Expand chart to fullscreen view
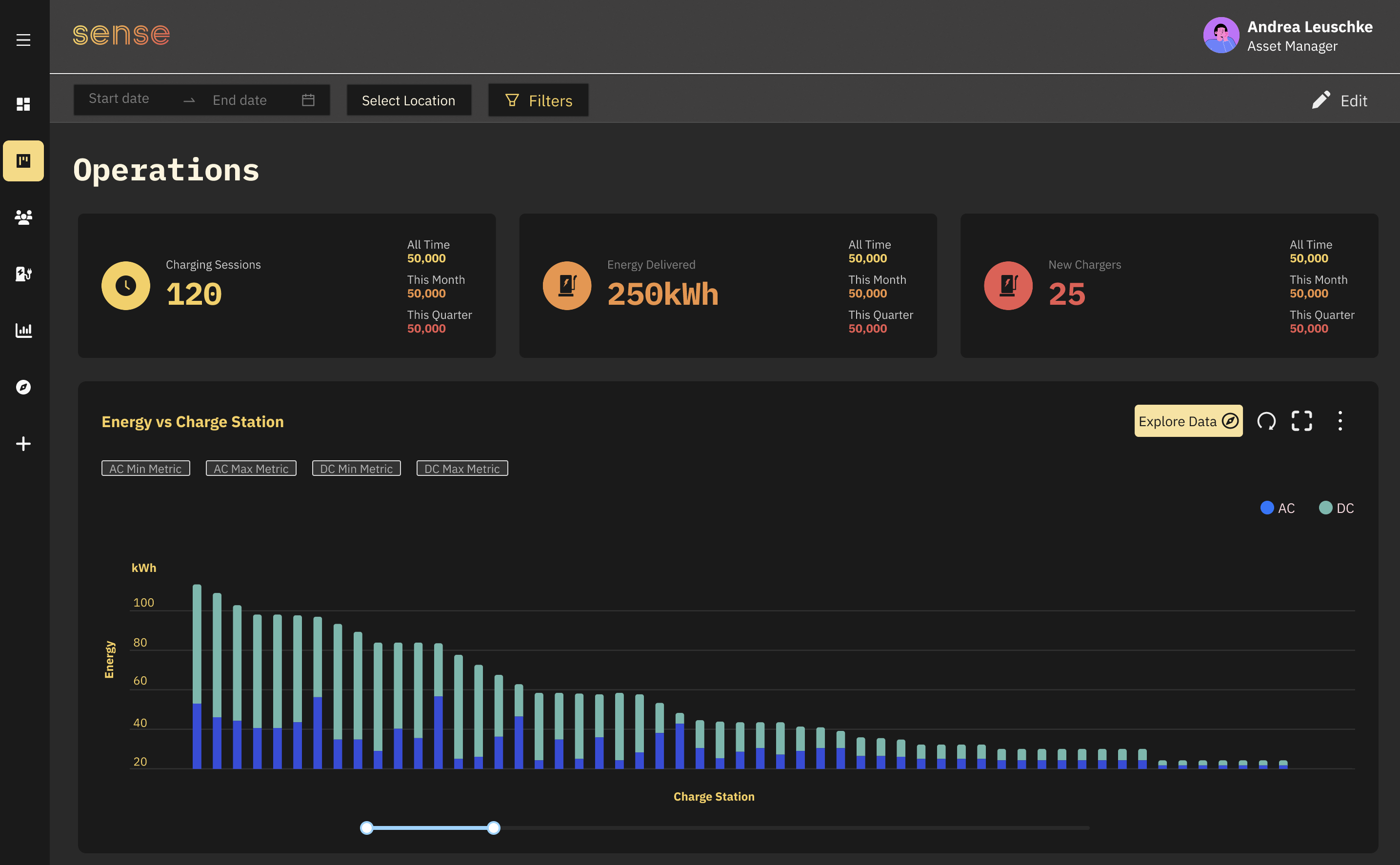The image size is (1400, 865). [1301, 421]
